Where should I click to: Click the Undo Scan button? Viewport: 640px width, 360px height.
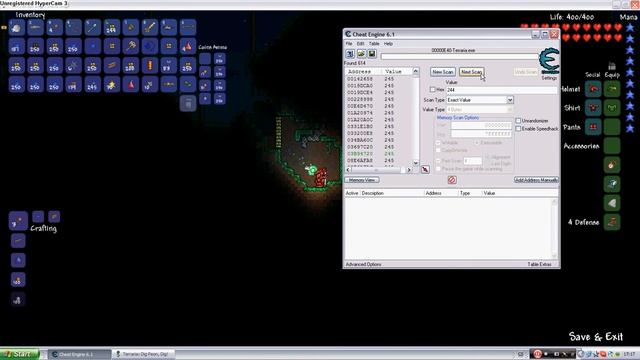click(x=525, y=72)
